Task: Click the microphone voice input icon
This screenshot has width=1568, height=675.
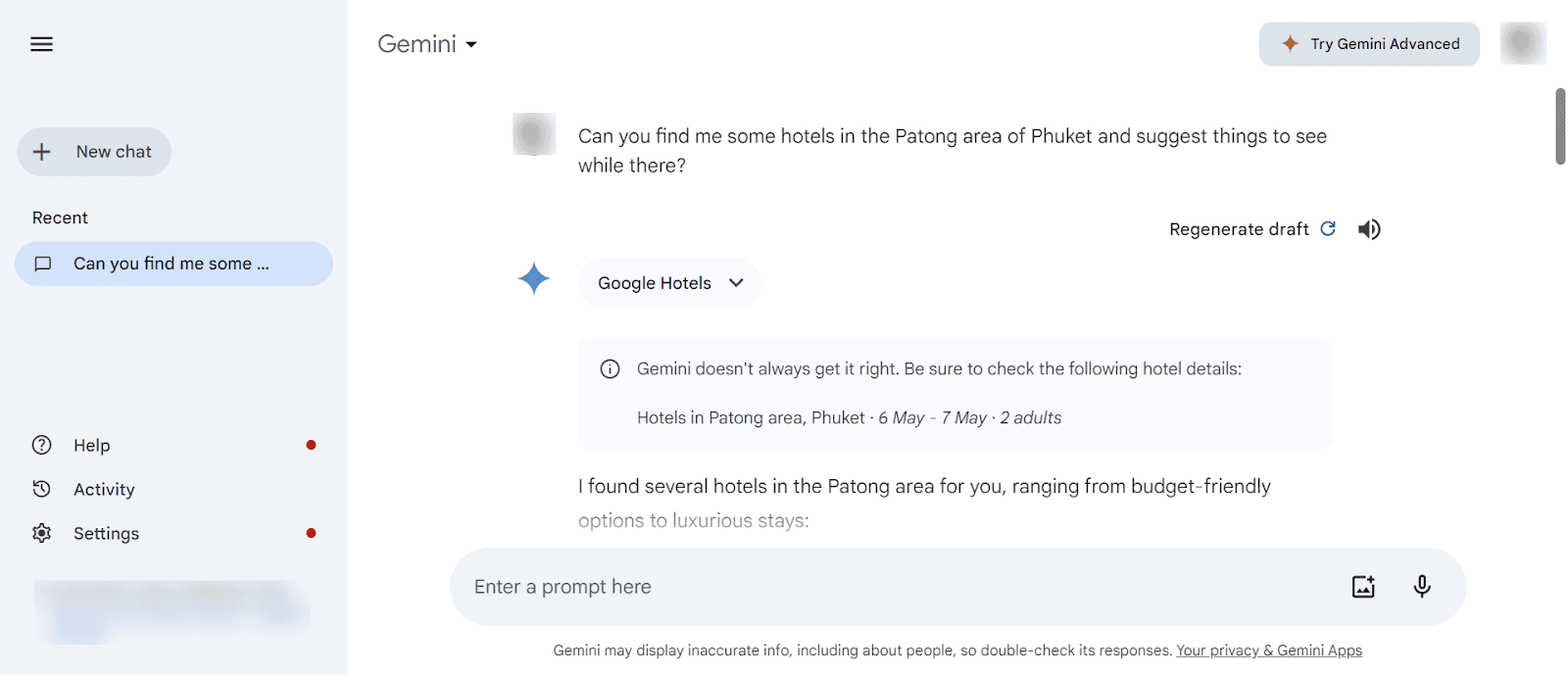Action: [x=1422, y=586]
